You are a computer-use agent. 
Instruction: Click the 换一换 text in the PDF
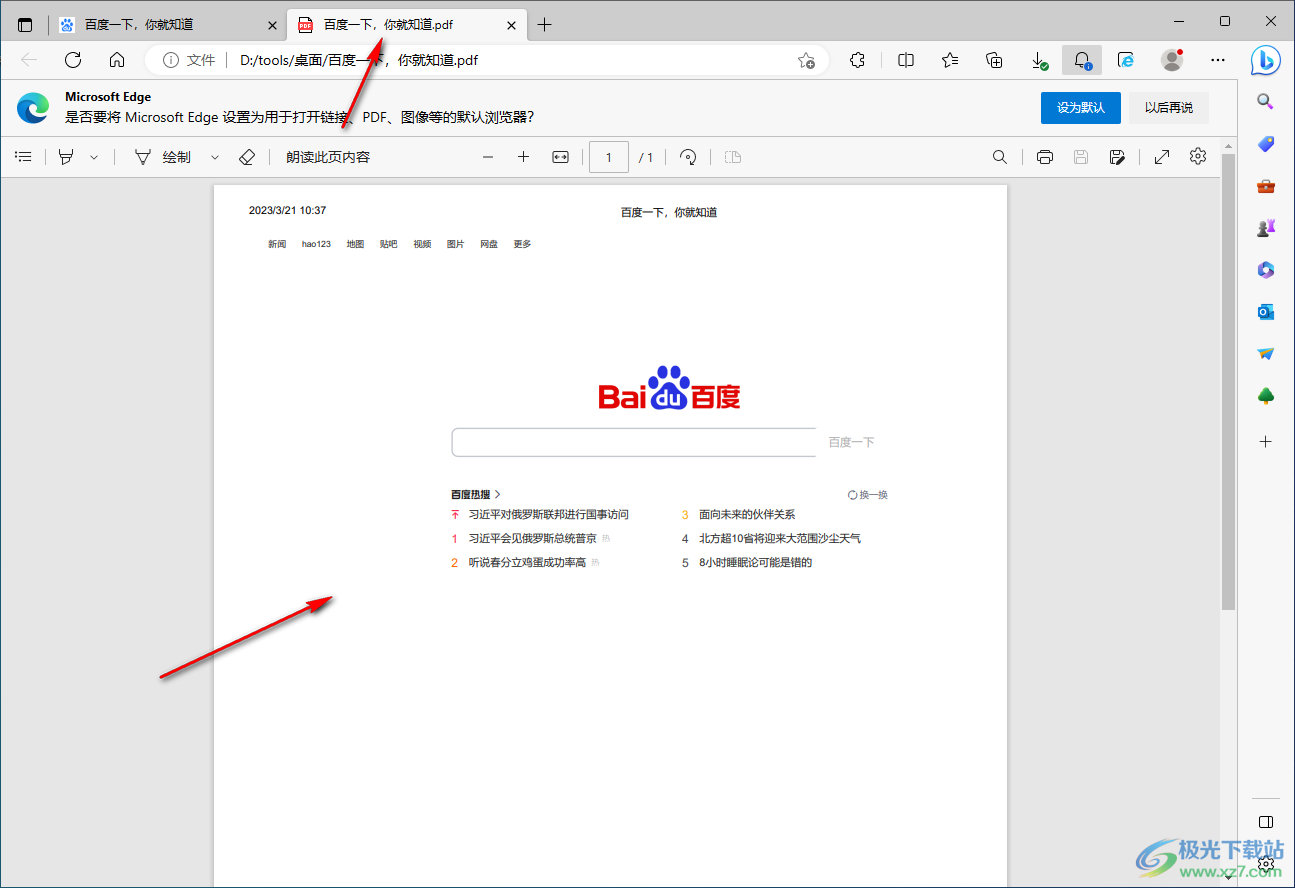[874, 495]
